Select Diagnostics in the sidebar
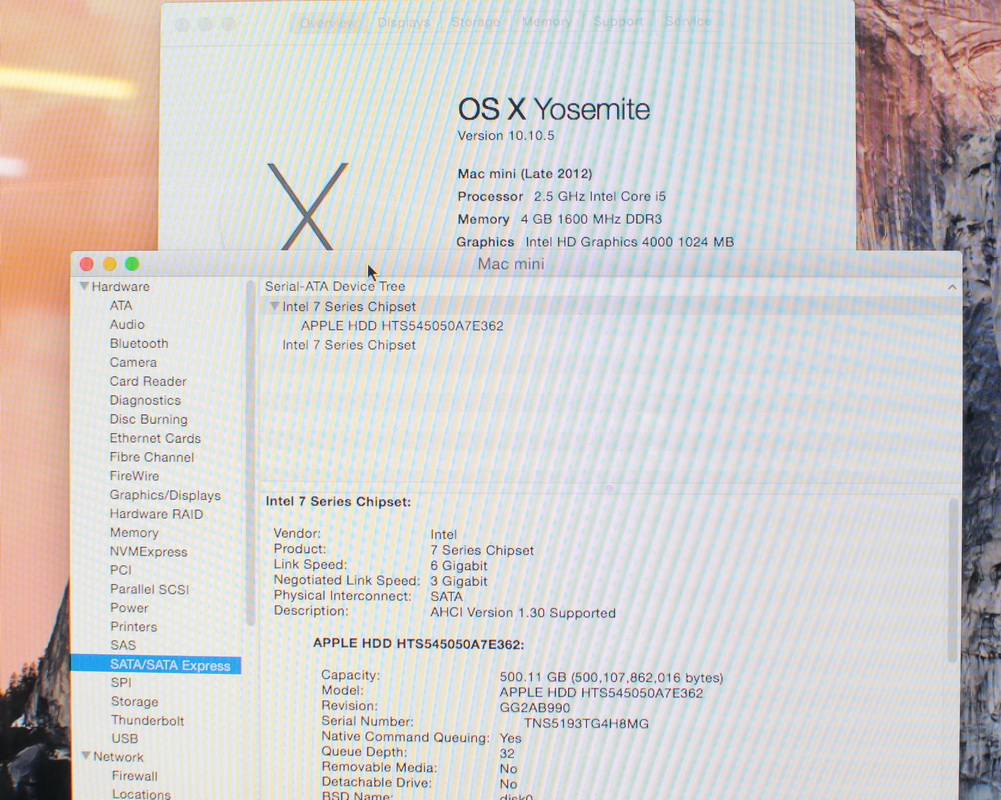Image resolution: width=1001 pixels, height=800 pixels. tap(145, 400)
